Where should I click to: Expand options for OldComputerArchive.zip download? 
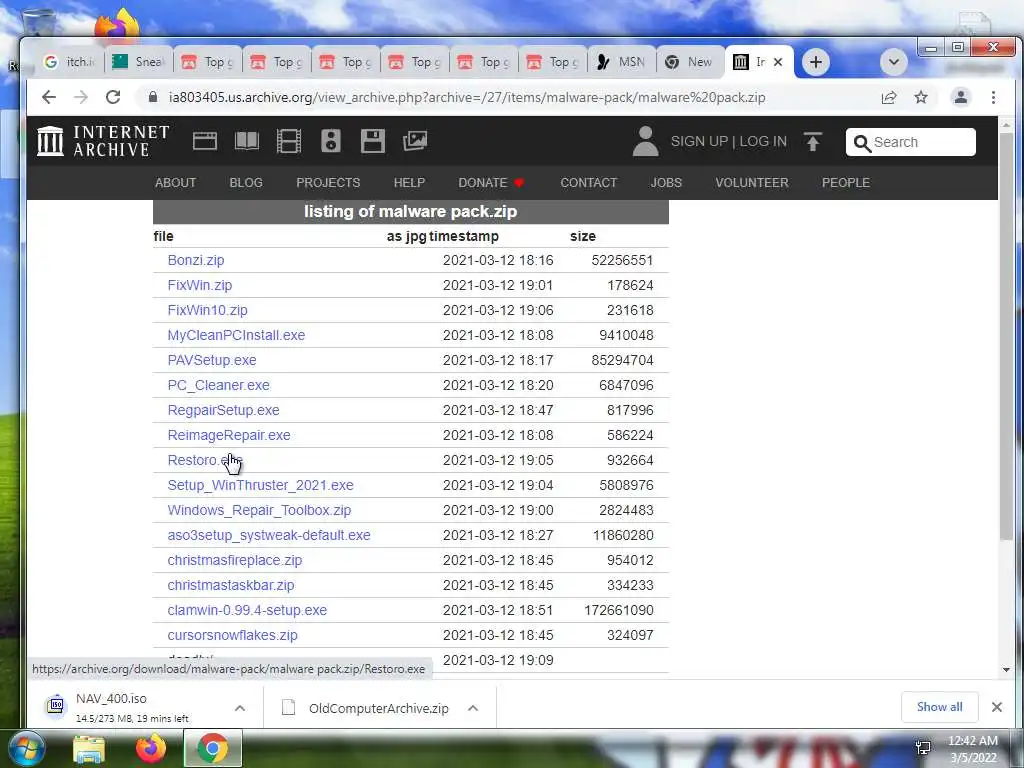pyautogui.click(x=473, y=708)
